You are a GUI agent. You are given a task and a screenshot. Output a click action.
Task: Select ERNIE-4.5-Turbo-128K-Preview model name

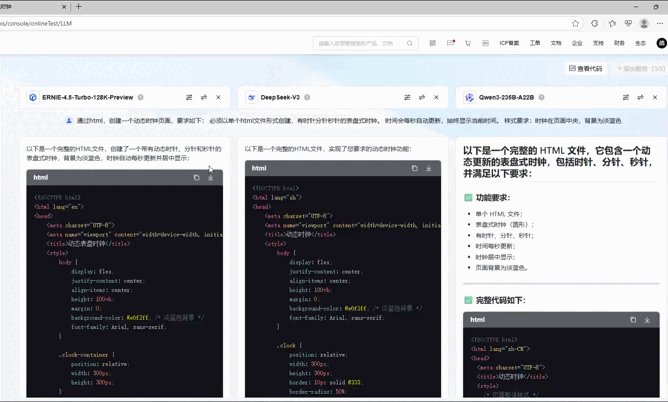point(88,98)
